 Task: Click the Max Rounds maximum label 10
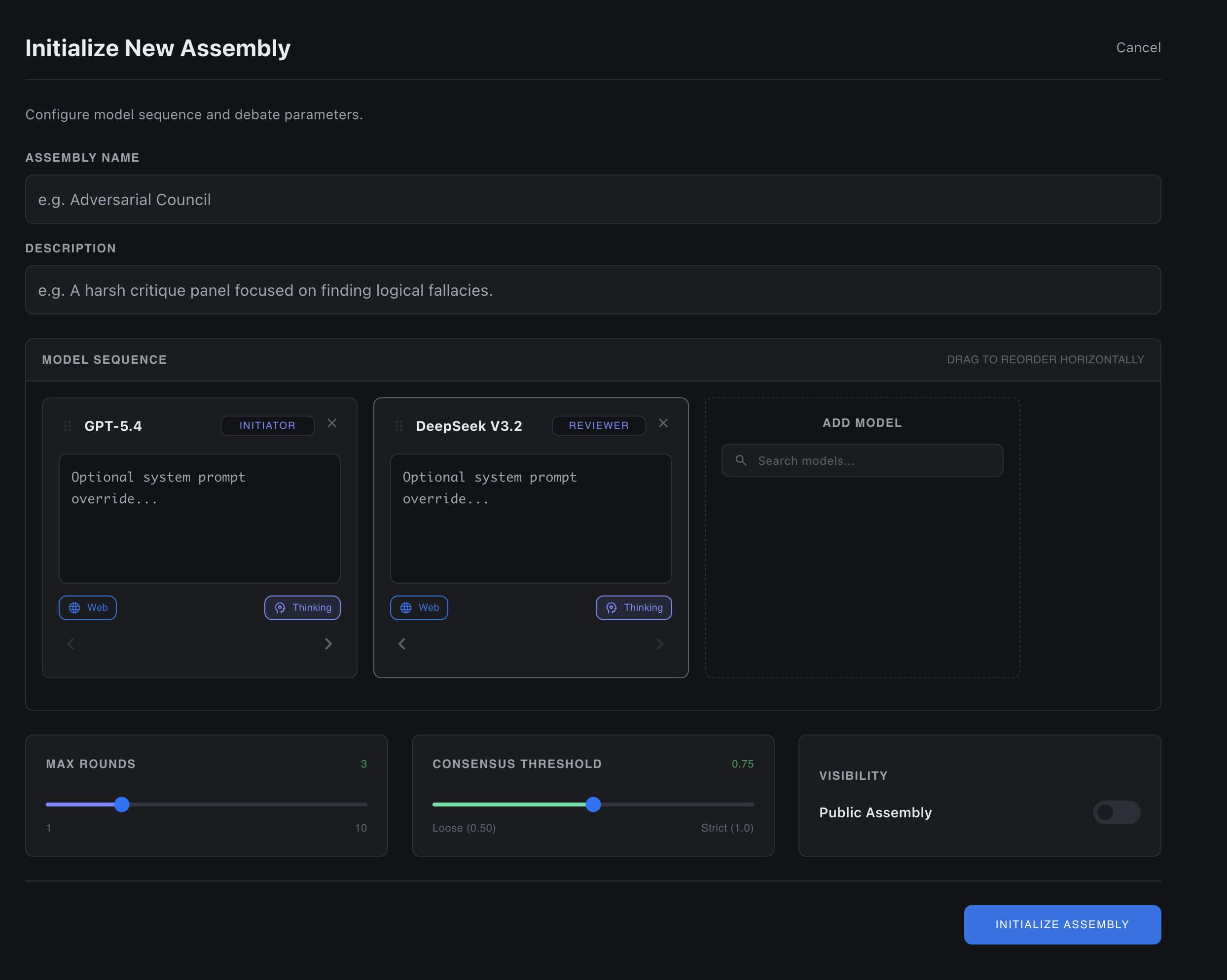[x=361, y=828]
